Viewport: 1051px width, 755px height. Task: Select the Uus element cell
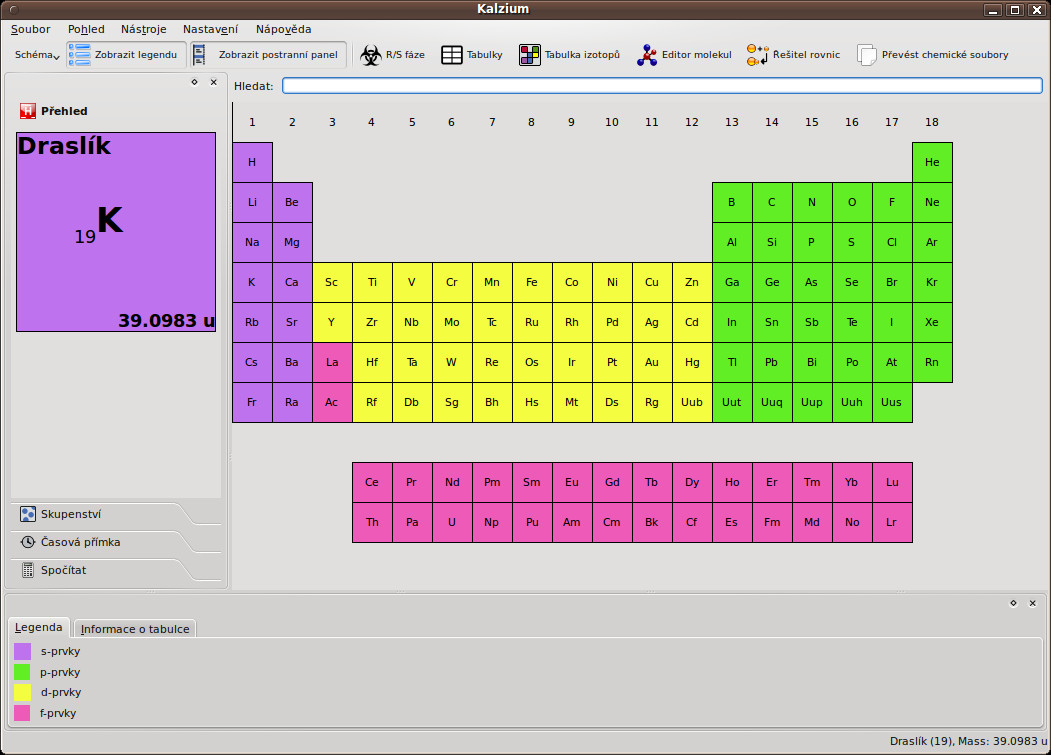coord(892,402)
